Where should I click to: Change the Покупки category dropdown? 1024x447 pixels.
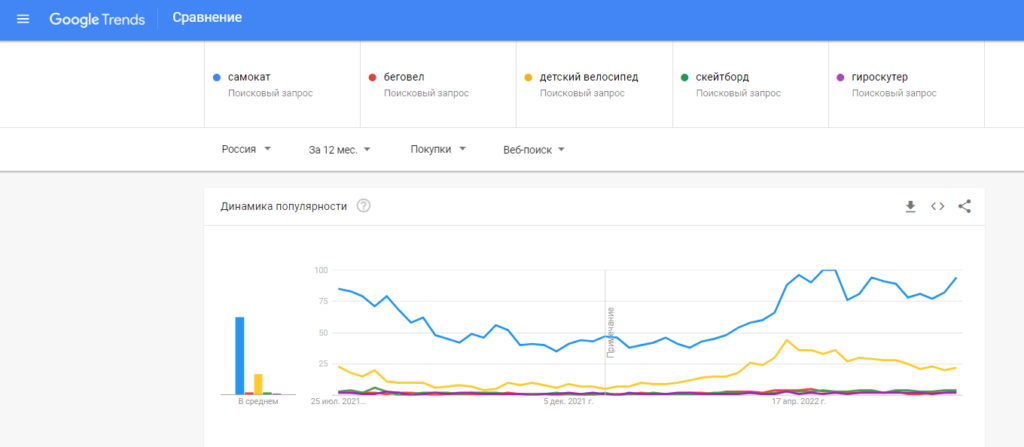[x=438, y=149]
